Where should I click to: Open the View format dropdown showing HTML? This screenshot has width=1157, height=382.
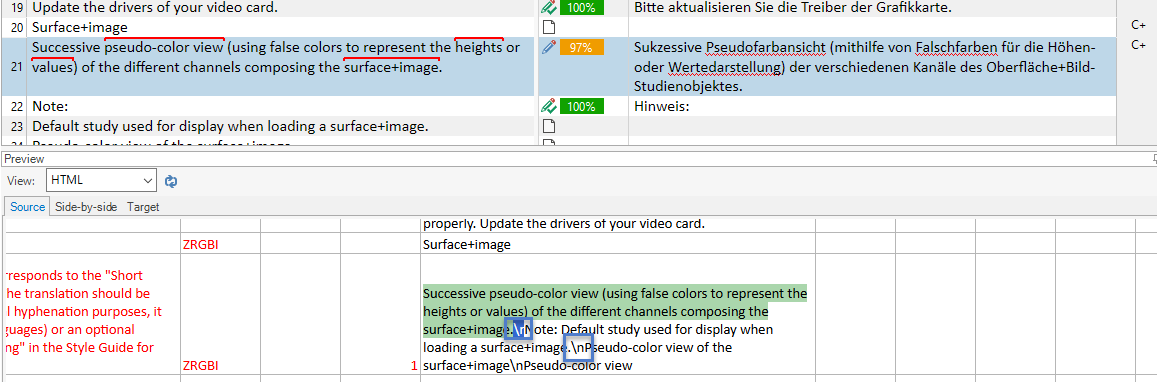101,180
